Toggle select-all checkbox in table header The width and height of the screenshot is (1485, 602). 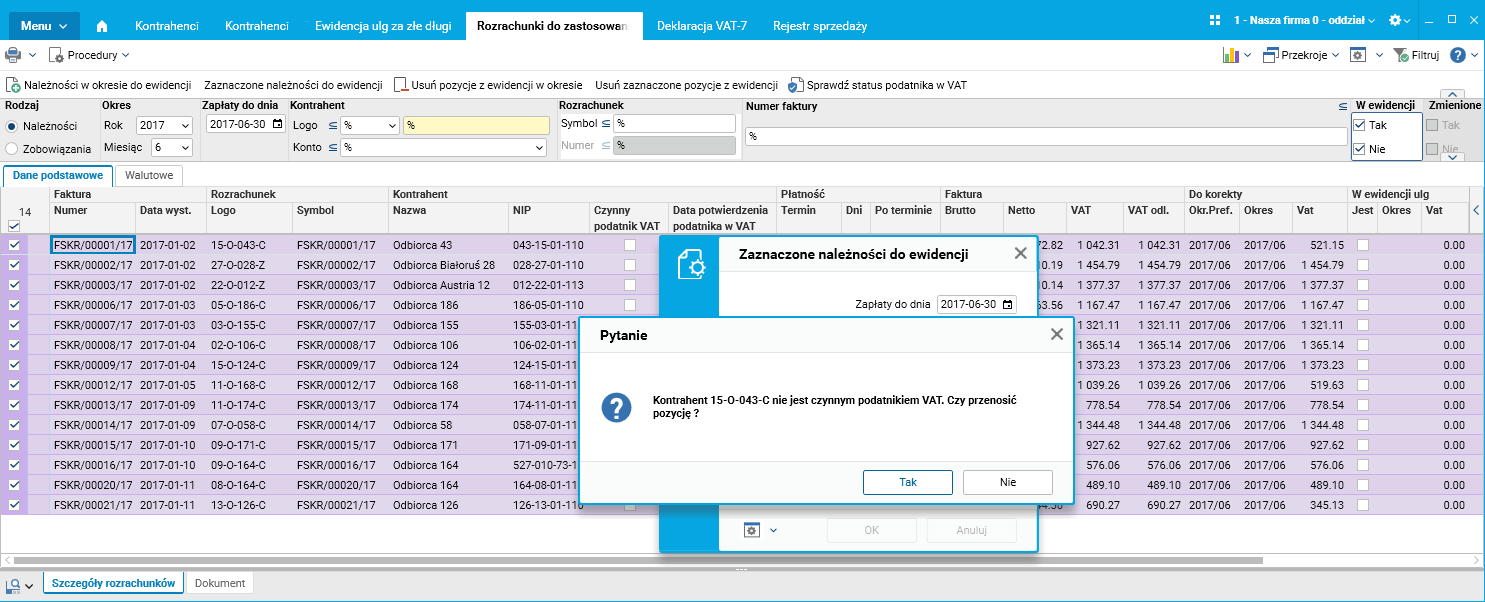click(x=14, y=226)
